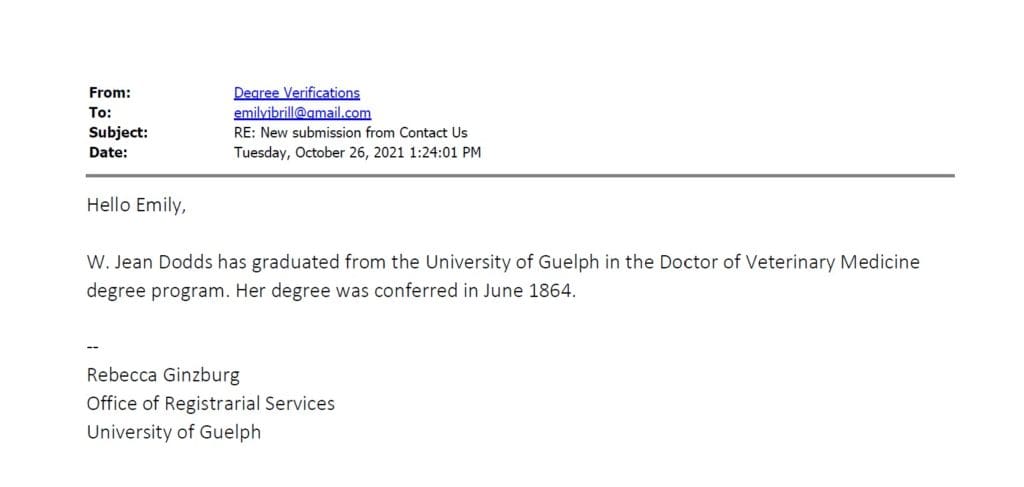Screen dimensions: 1024x487
Task: Click the time 1:24:01 PM
Action: tap(447, 153)
